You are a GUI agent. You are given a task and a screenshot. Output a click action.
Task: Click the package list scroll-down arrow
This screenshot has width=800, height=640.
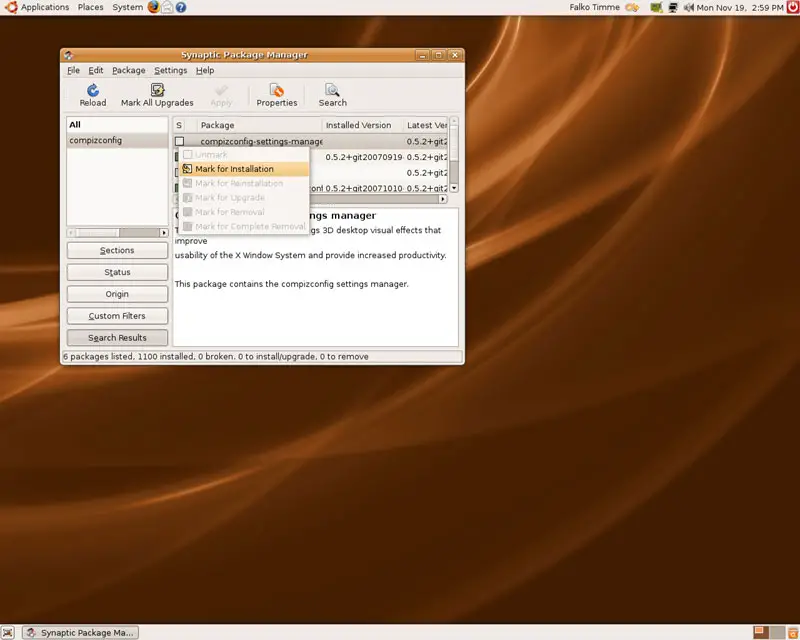pos(454,188)
